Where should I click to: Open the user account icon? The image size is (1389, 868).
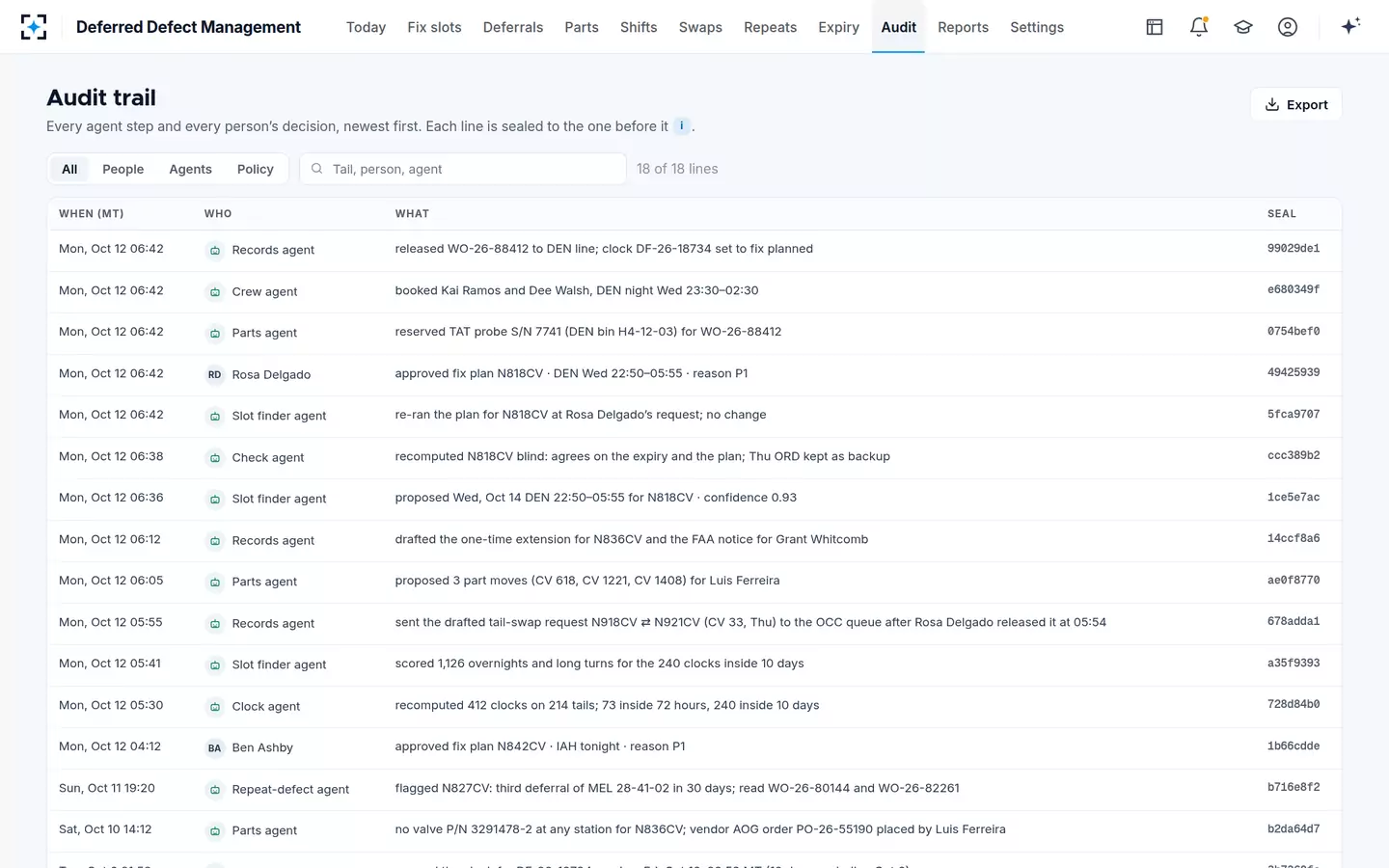coord(1288,27)
